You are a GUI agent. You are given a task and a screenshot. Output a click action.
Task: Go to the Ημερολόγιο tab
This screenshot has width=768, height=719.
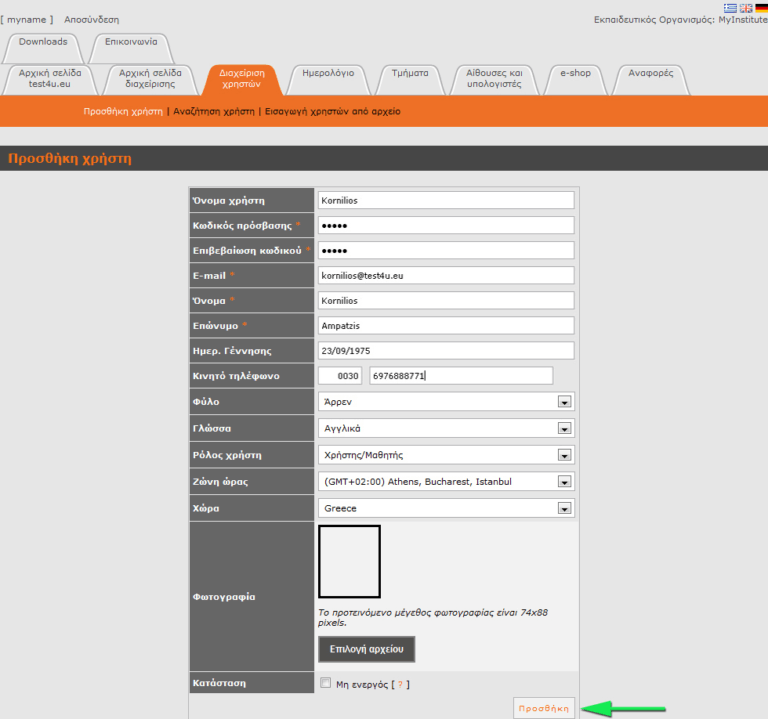(x=328, y=73)
